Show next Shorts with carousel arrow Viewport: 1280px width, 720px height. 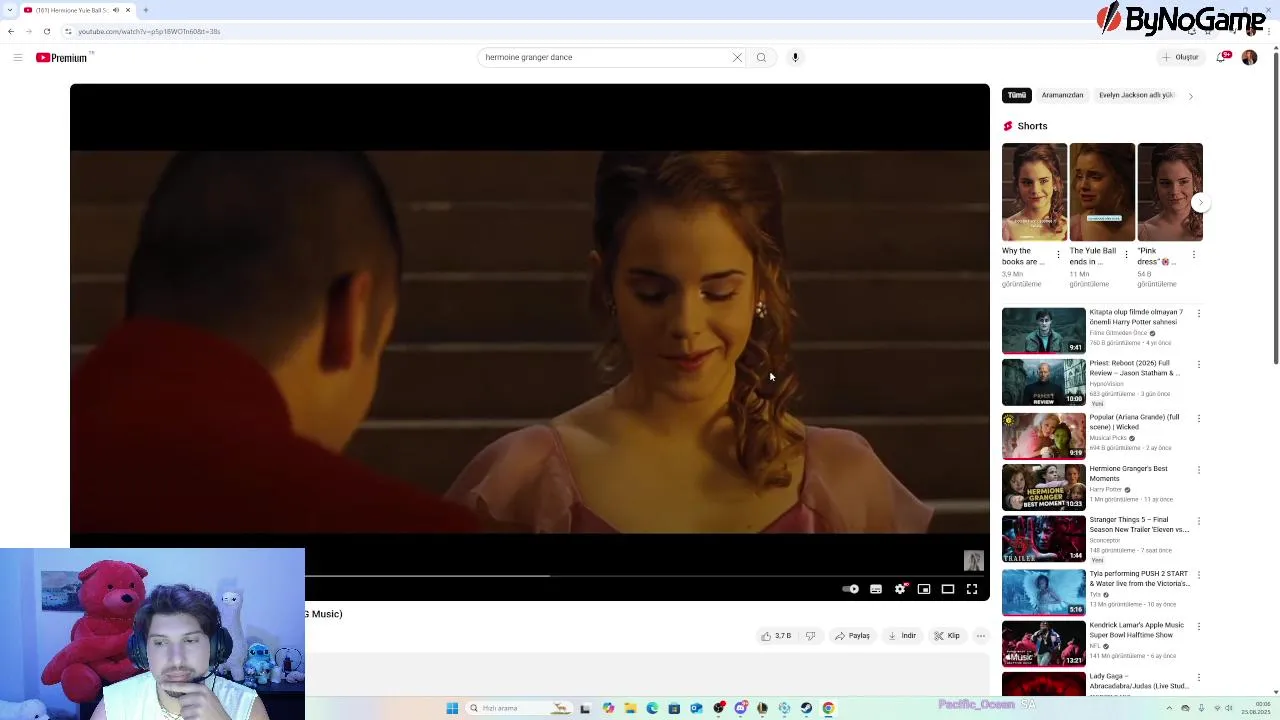pyautogui.click(x=1201, y=202)
